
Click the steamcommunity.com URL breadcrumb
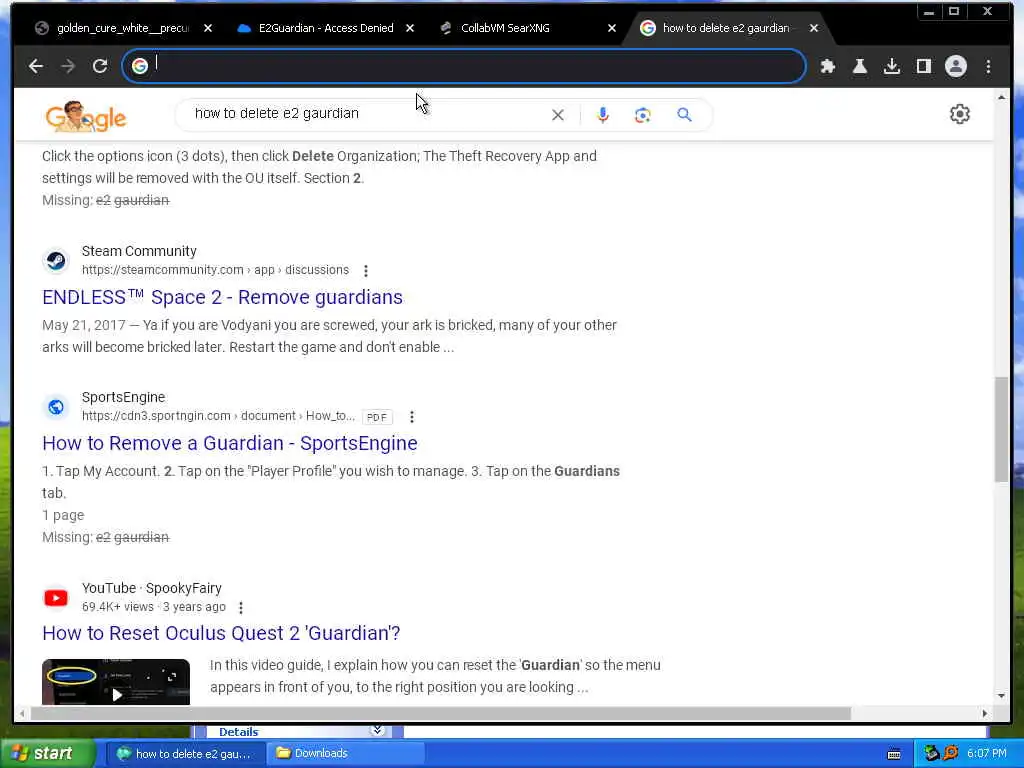pyautogui.click(x=216, y=270)
